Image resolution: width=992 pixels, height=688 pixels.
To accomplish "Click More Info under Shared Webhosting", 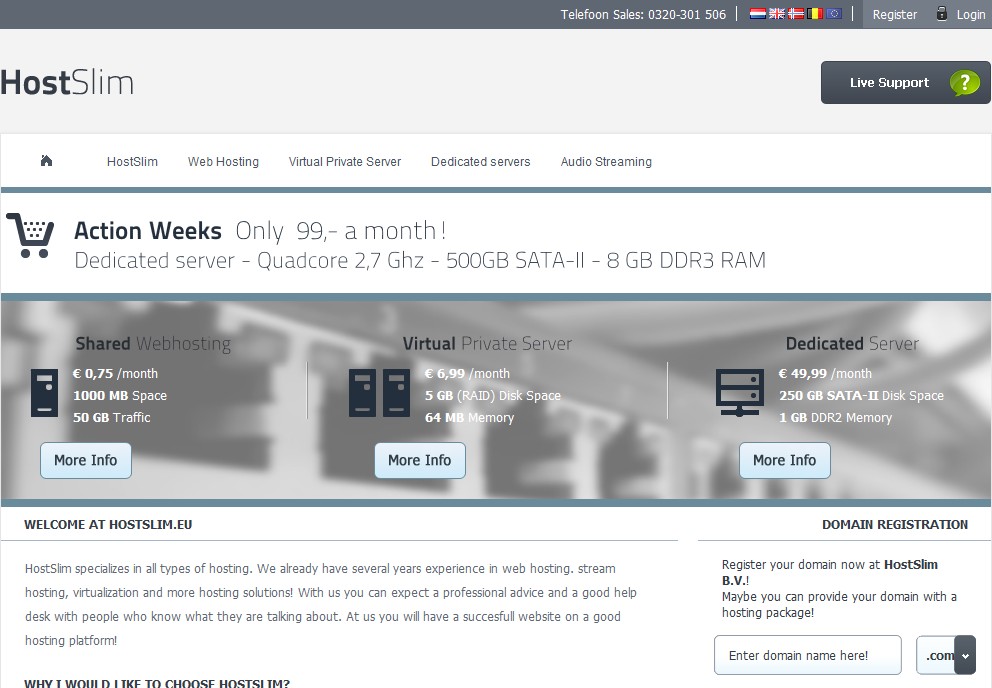I will coord(86,460).
